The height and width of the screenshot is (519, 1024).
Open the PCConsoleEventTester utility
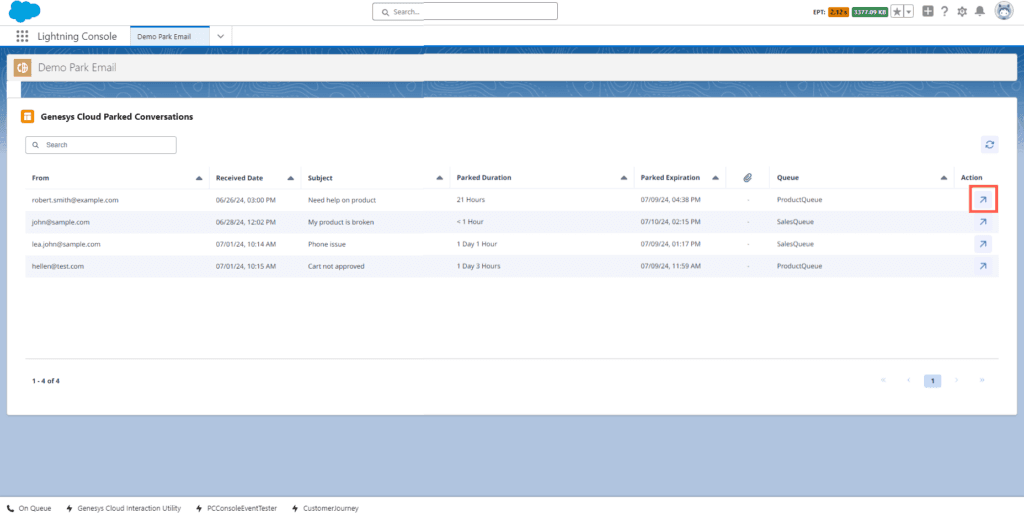[x=236, y=508]
